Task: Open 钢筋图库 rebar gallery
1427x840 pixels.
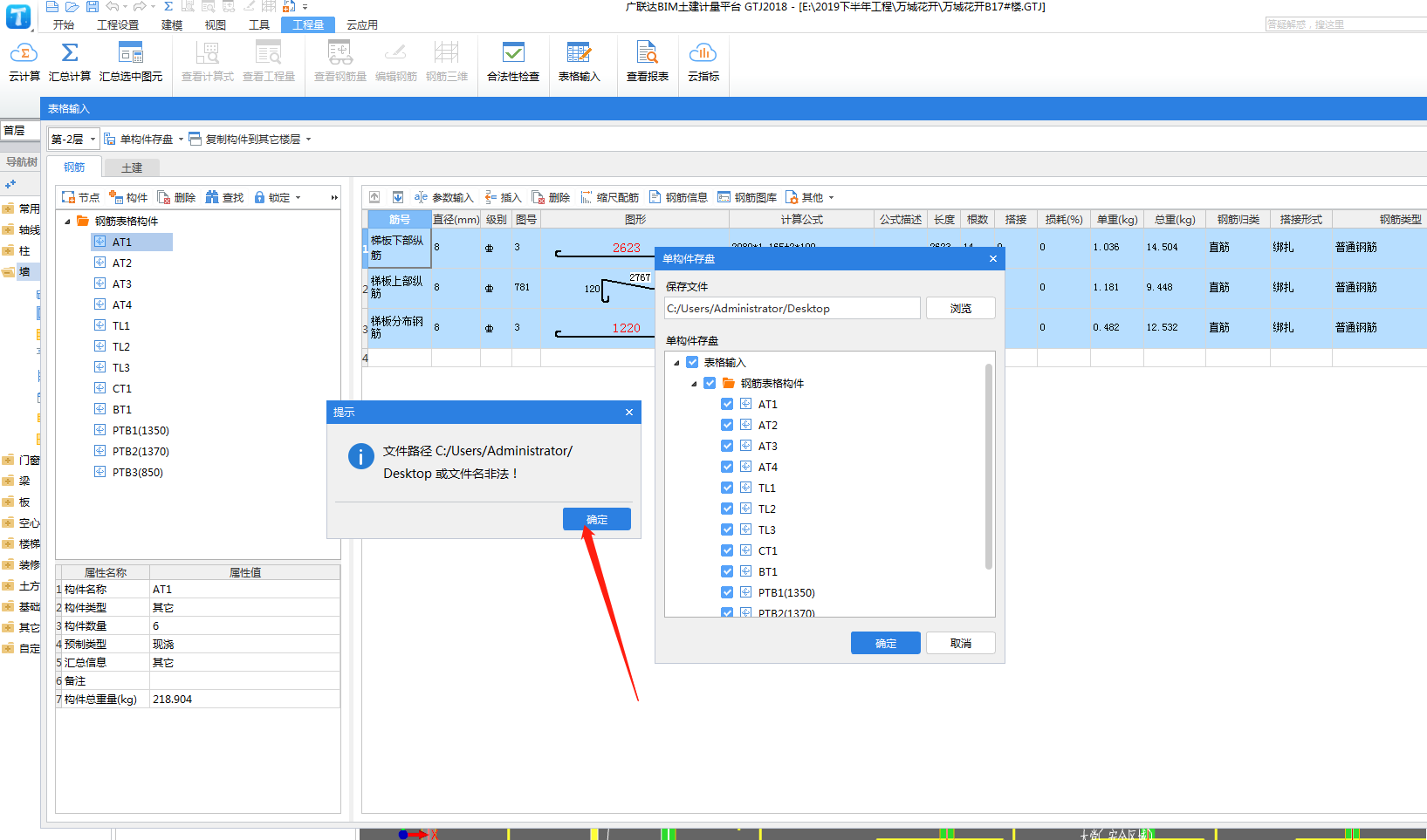Action: click(x=747, y=198)
